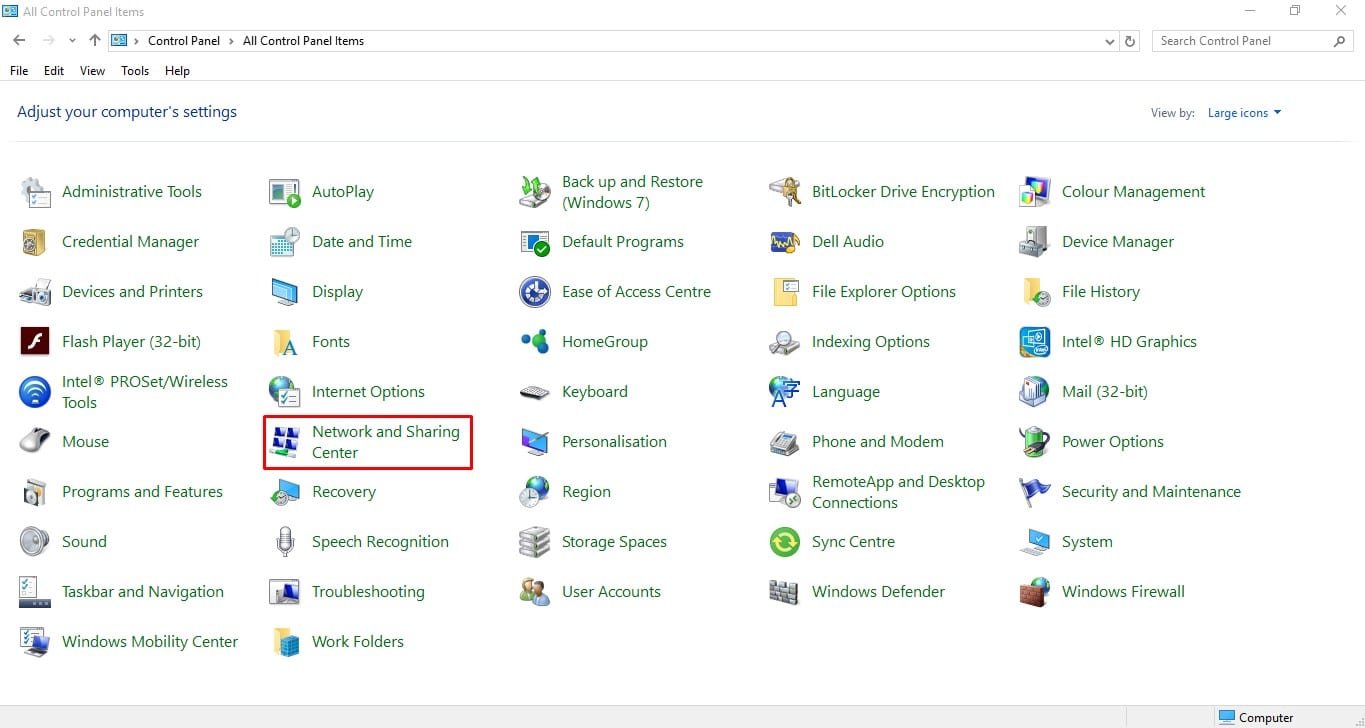Expand the chevron after Control Panel breadcrumb
The width and height of the screenshot is (1365, 728).
coord(231,41)
